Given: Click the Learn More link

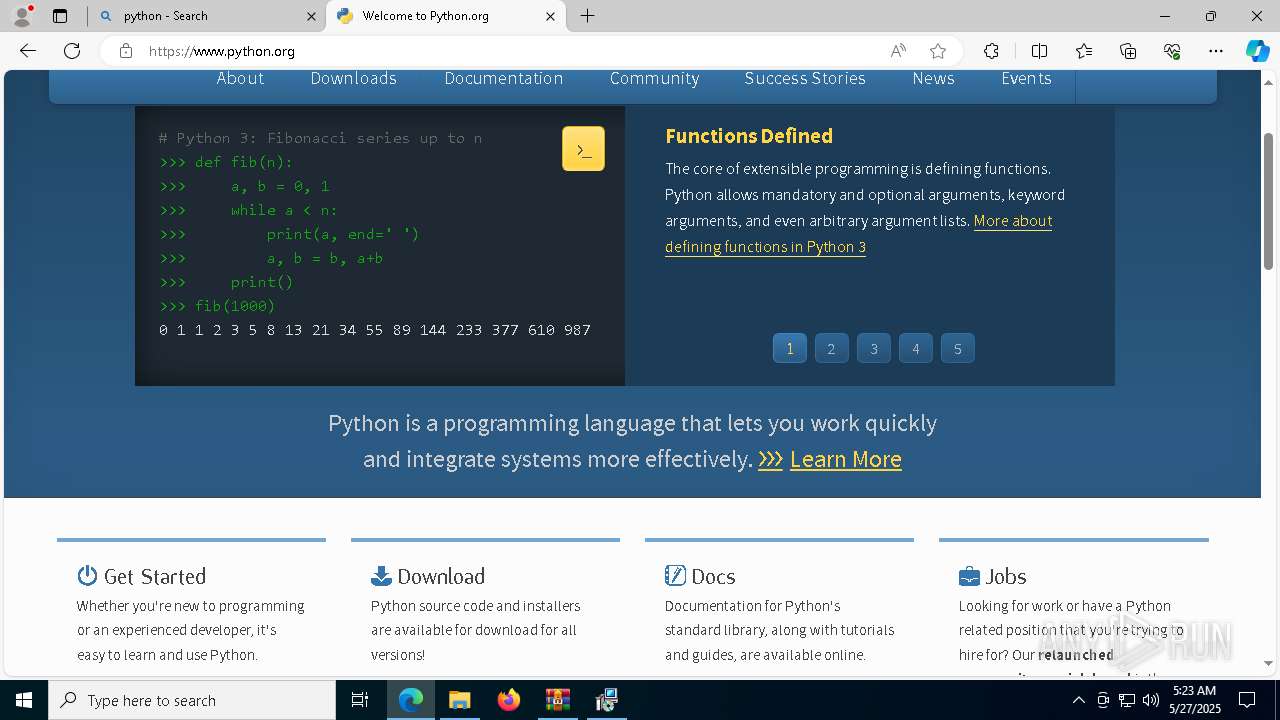Looking at the screenshot, I should pos(846,459).
